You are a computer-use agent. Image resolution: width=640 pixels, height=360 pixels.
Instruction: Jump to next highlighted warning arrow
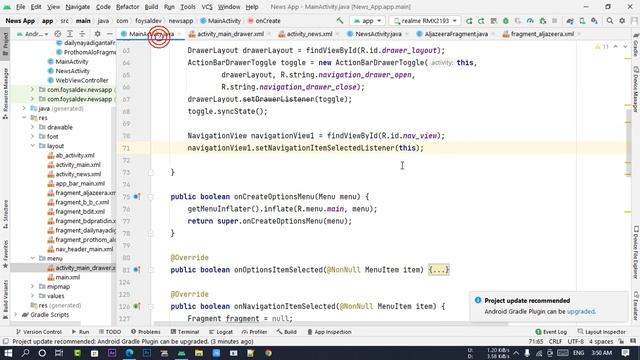pos(625,47)
